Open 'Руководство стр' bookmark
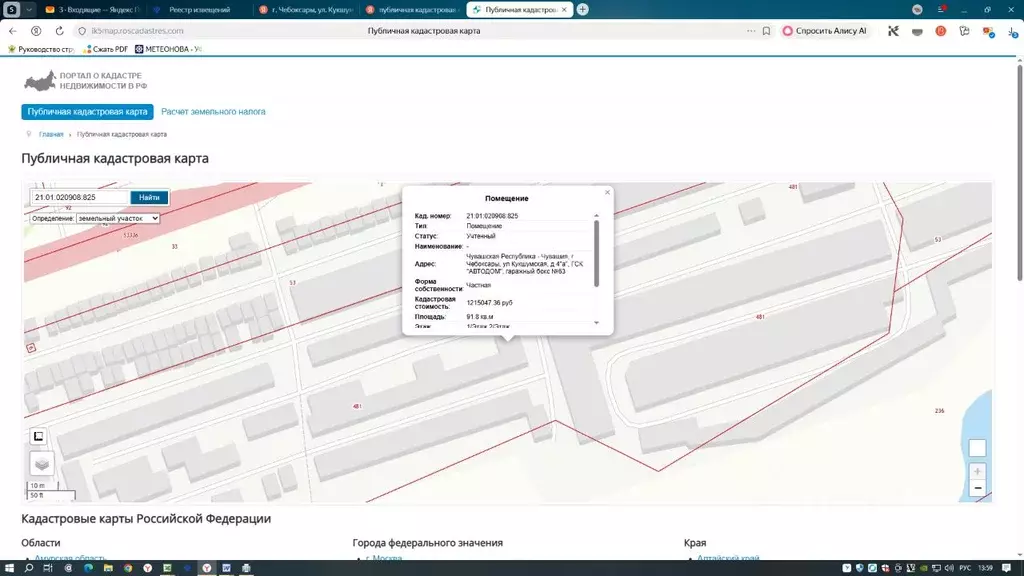Image resolution: width=1024 pixels, height=576 pixels. pyautogui.click(x=40, y=49)
